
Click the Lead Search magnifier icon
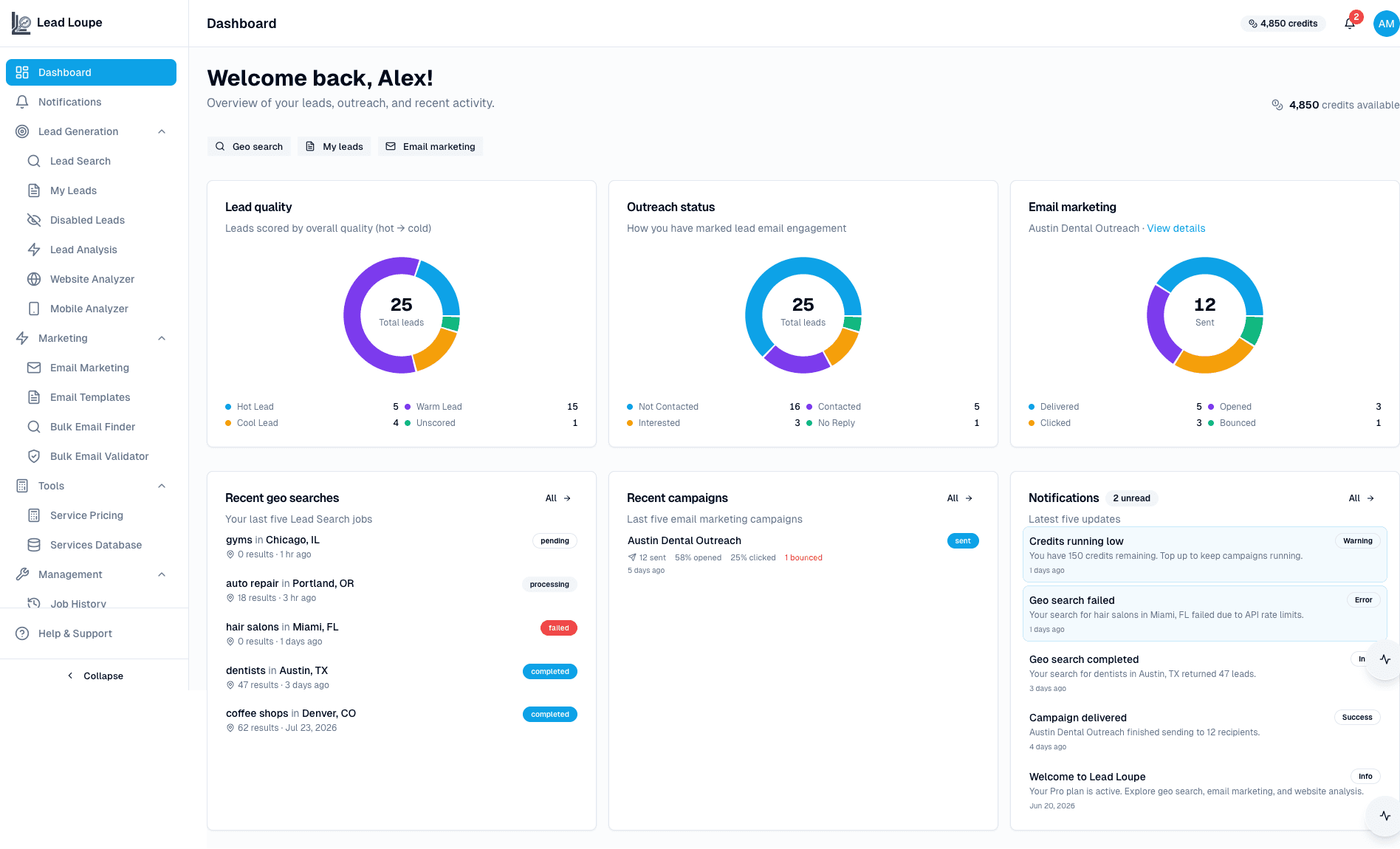pos(34,161)
